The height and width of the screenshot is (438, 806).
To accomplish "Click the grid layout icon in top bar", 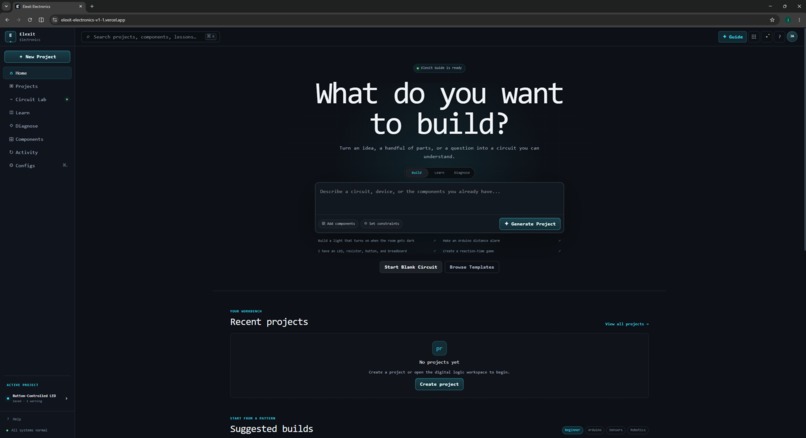I will [754, 36].
